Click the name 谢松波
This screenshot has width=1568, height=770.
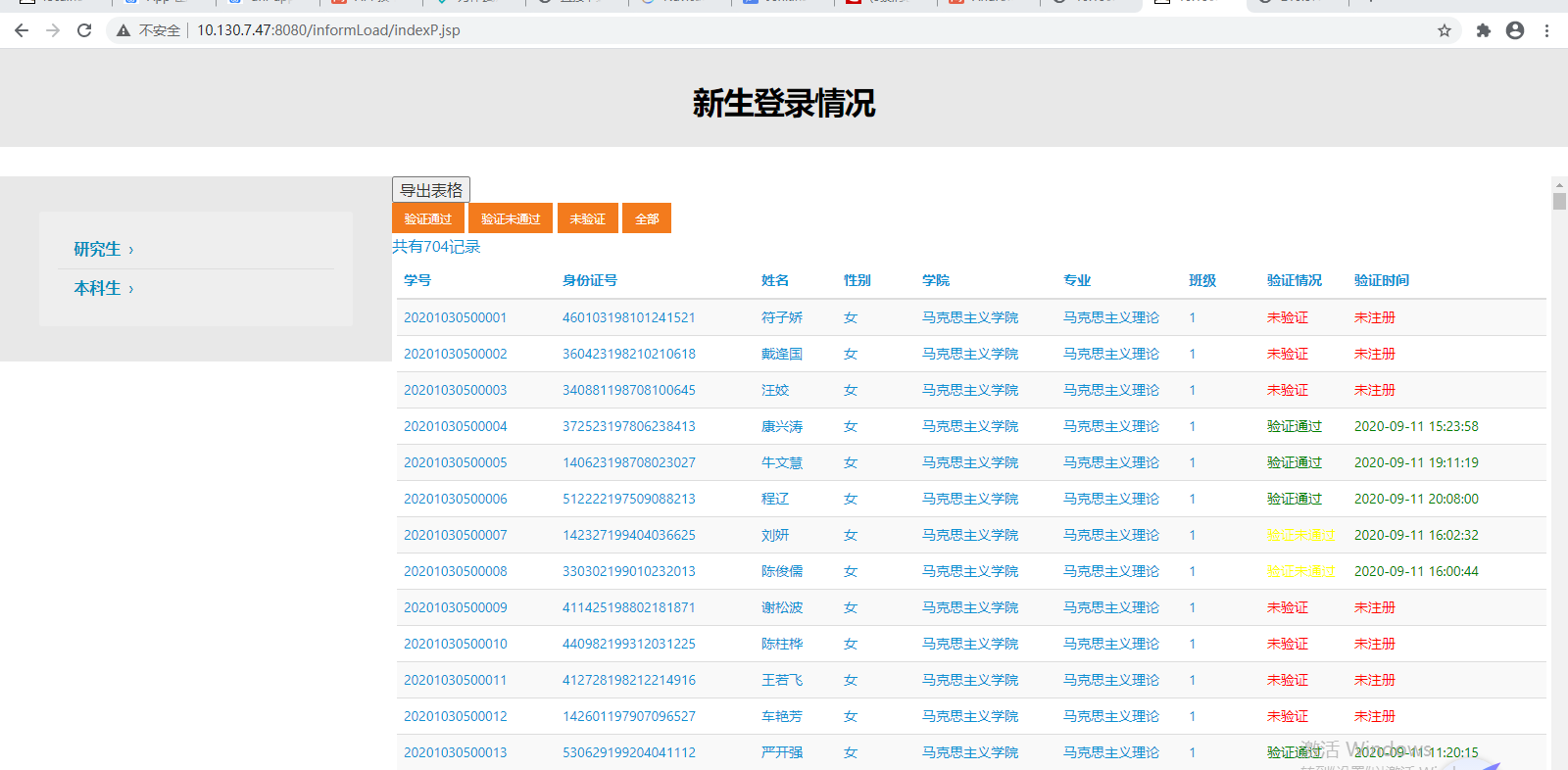click(x=782, y=607)
